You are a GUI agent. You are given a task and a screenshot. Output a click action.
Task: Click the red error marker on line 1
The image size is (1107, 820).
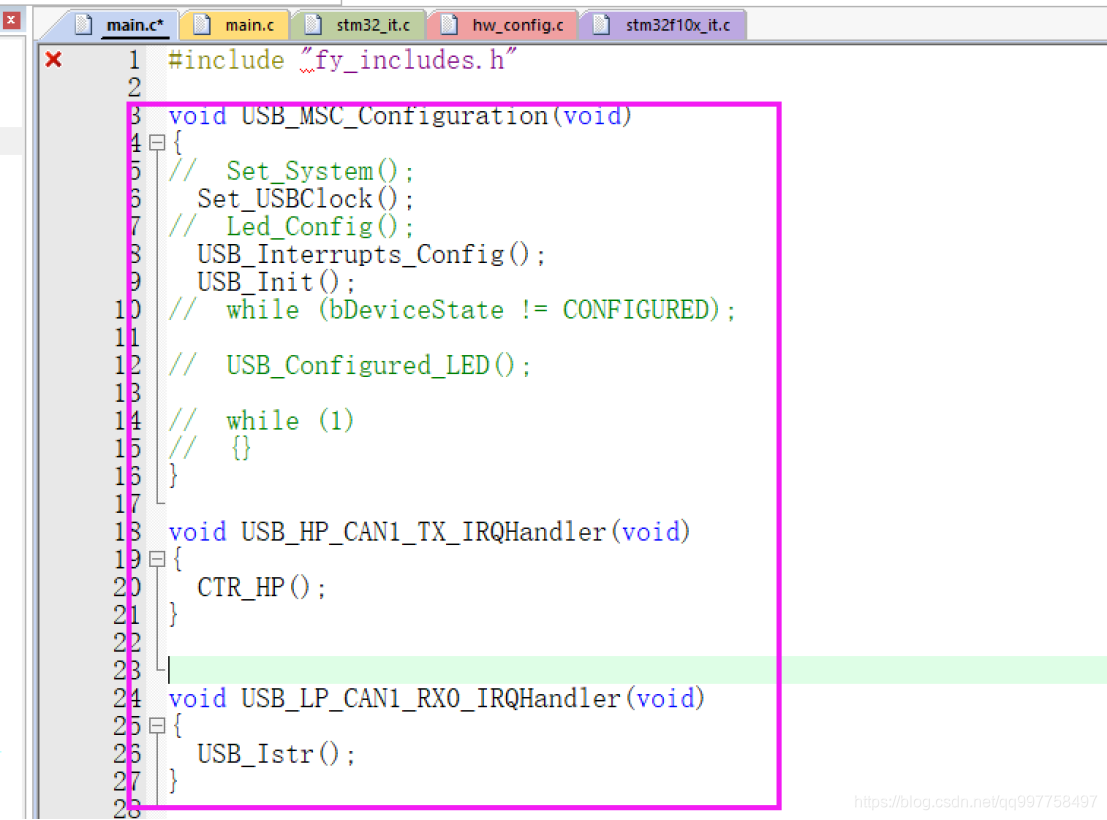[54, 59]
